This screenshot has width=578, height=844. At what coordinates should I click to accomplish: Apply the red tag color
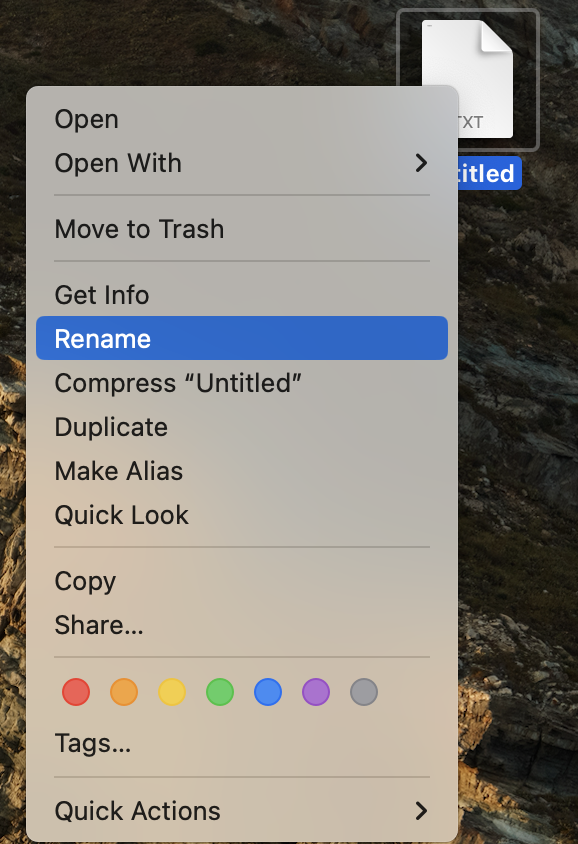(x=76, y=692)
